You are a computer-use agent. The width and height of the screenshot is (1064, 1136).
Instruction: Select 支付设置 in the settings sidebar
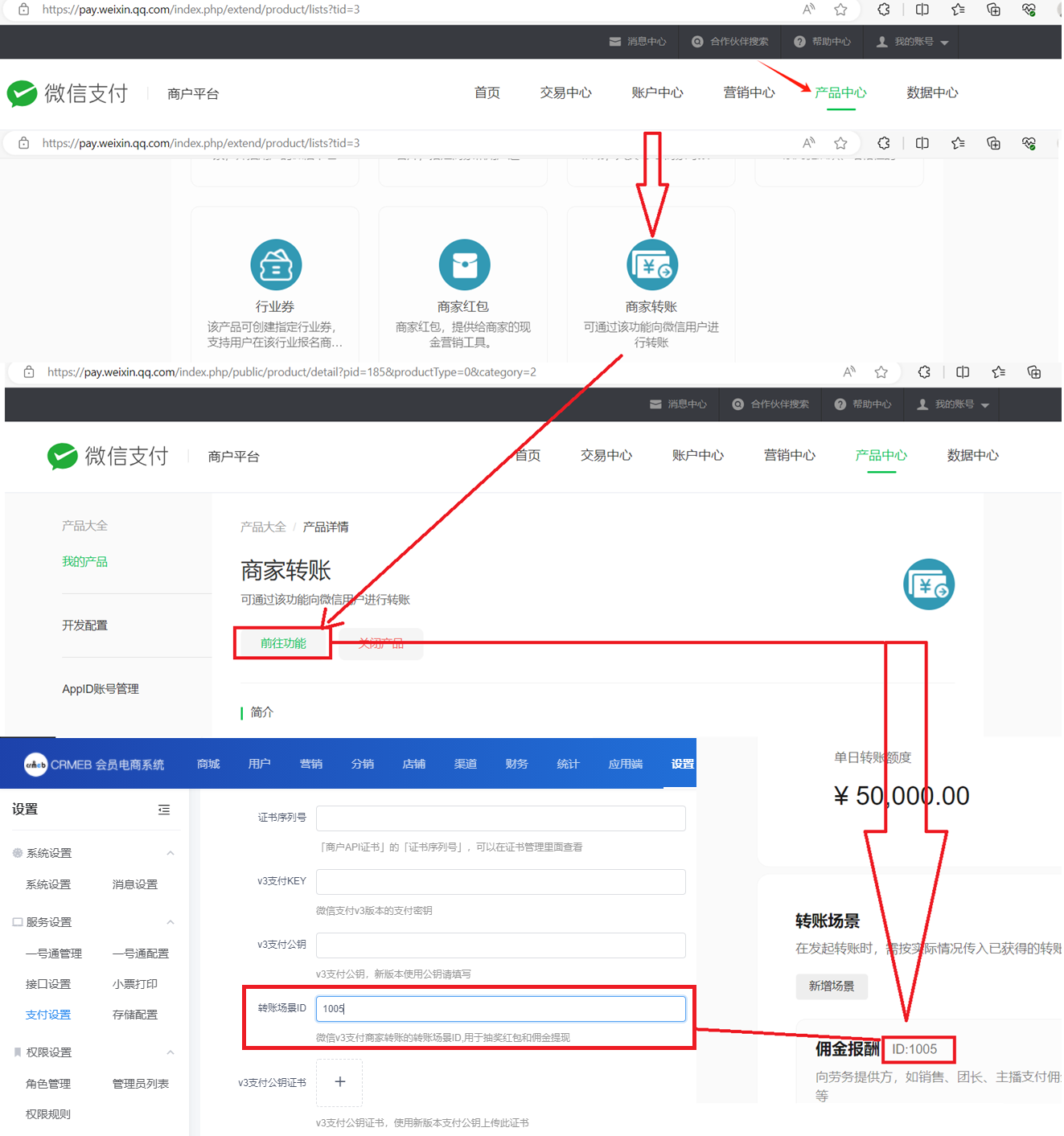tap(48, 1015)
